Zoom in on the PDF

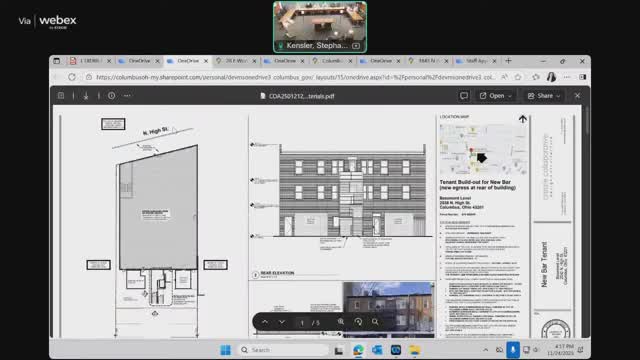pos(341,322)
